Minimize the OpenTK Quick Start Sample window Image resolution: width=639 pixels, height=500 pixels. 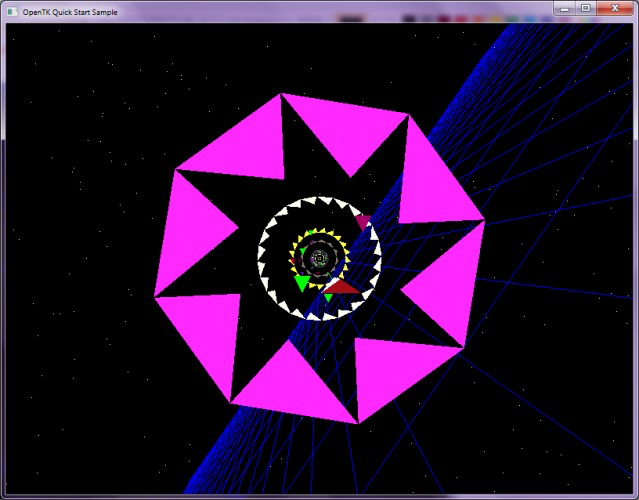tap(564, 9)
